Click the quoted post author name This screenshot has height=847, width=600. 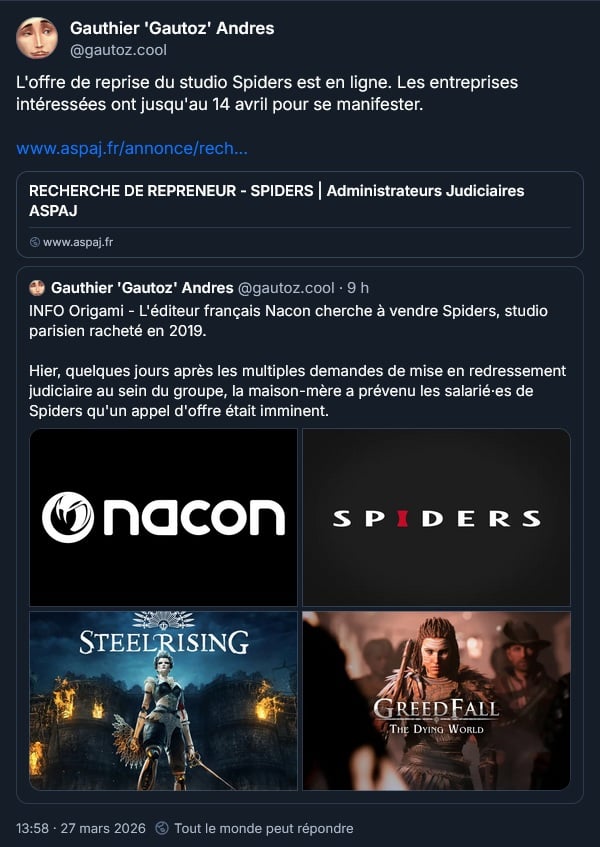pyautogui.click(x=142, y=288)
